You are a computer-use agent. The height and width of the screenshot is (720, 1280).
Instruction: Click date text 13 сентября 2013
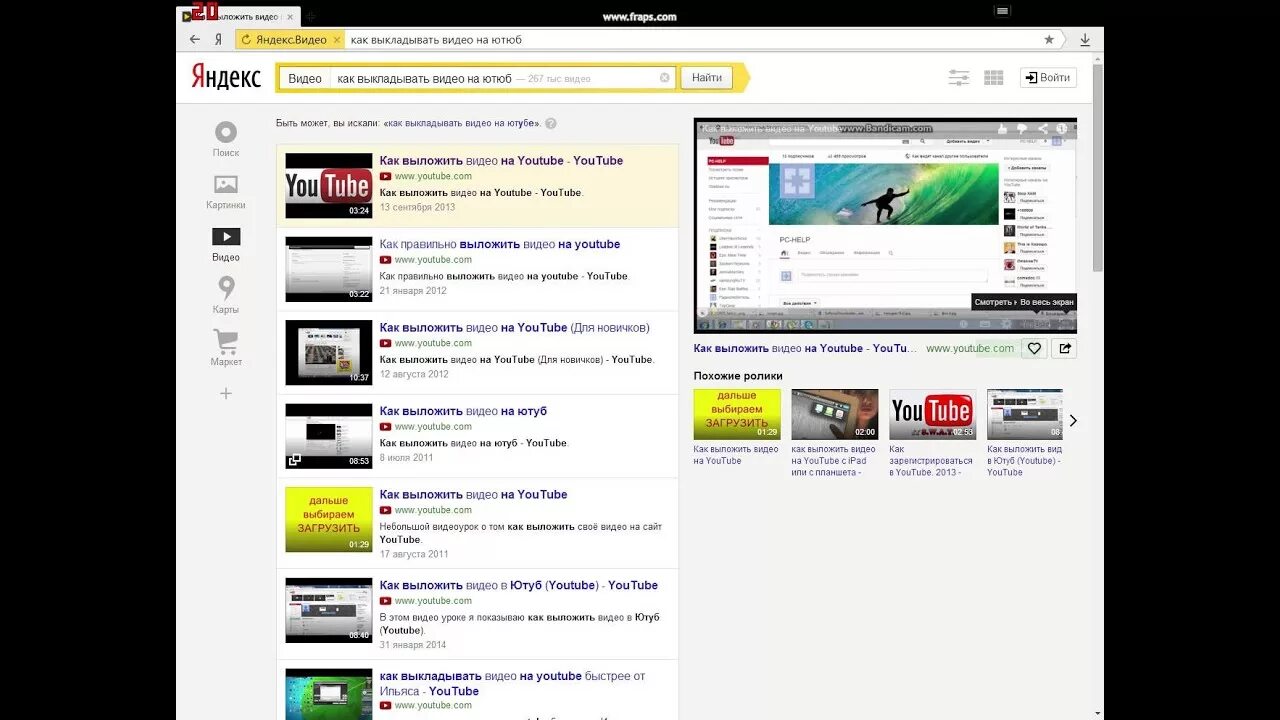tap(417, 207)
